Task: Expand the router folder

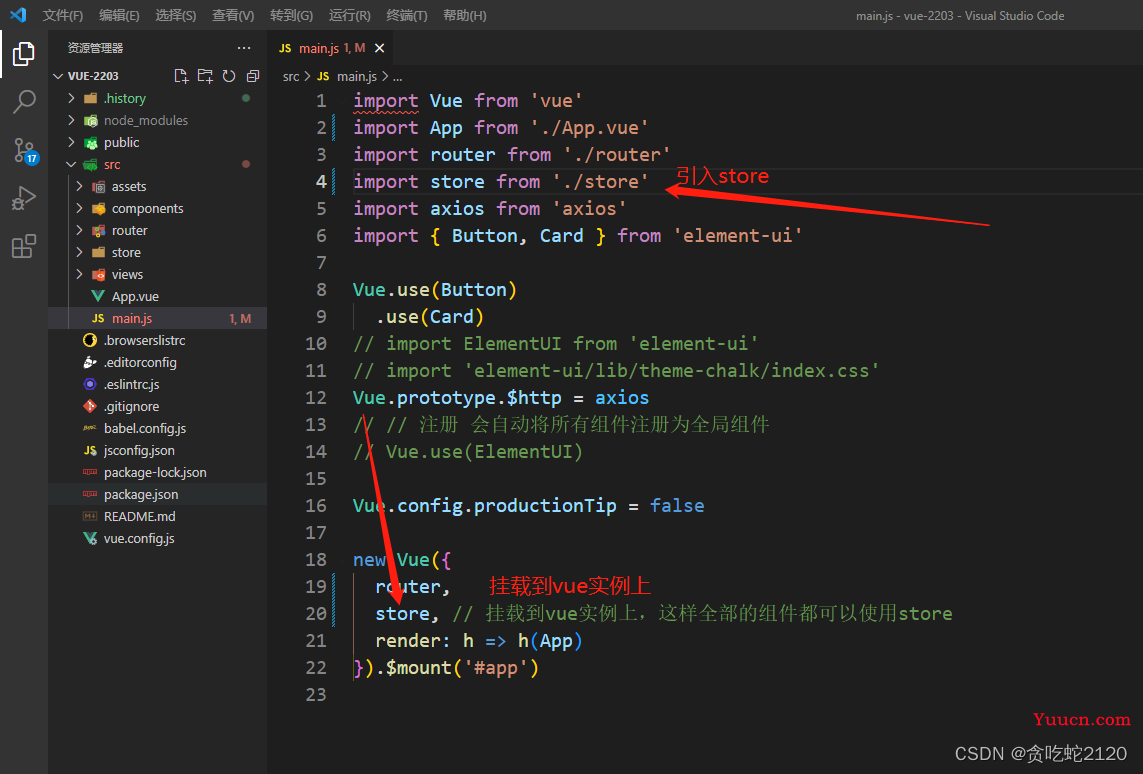Action: click(157, 230)
